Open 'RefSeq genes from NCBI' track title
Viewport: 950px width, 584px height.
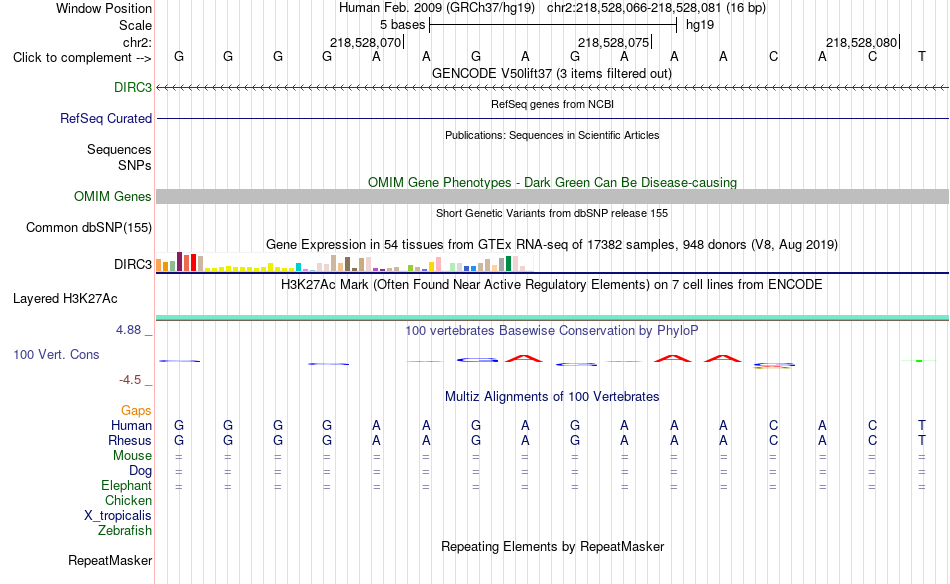(552, 104)
